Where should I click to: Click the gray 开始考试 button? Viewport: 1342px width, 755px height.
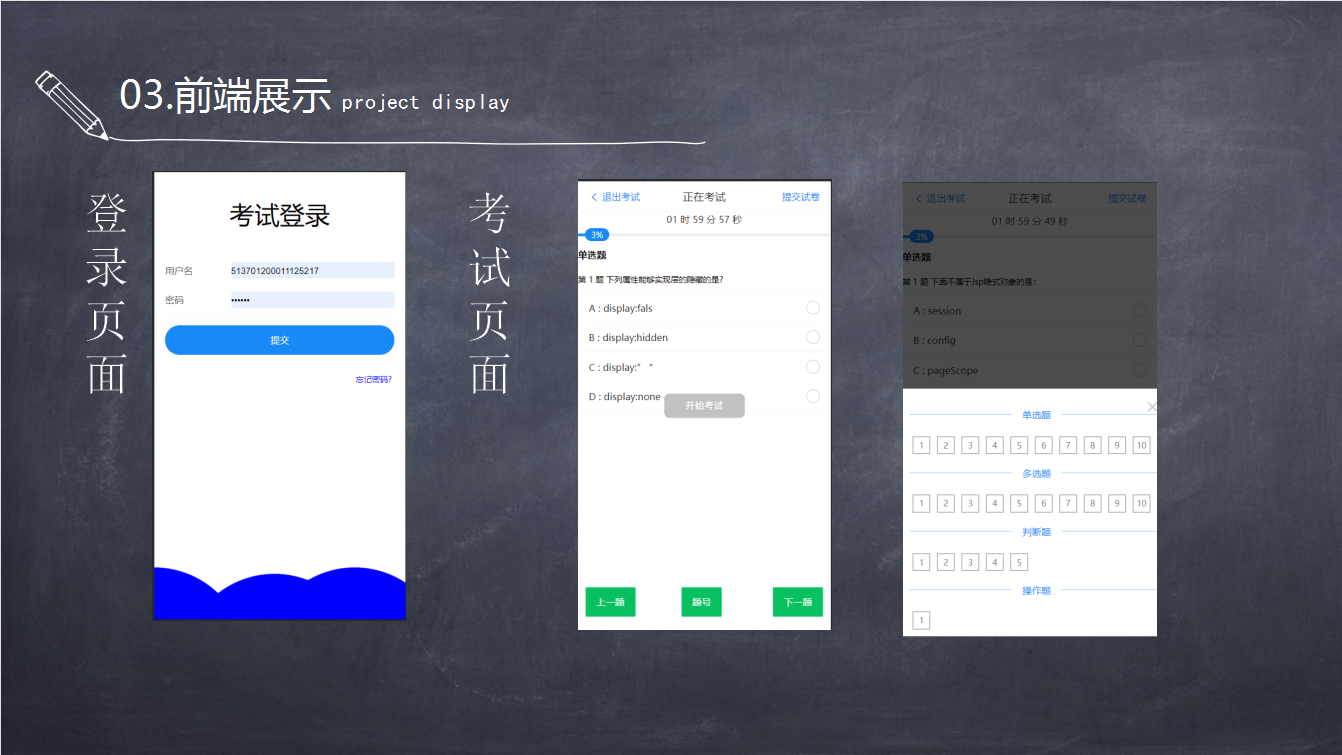tap(704, 406)
